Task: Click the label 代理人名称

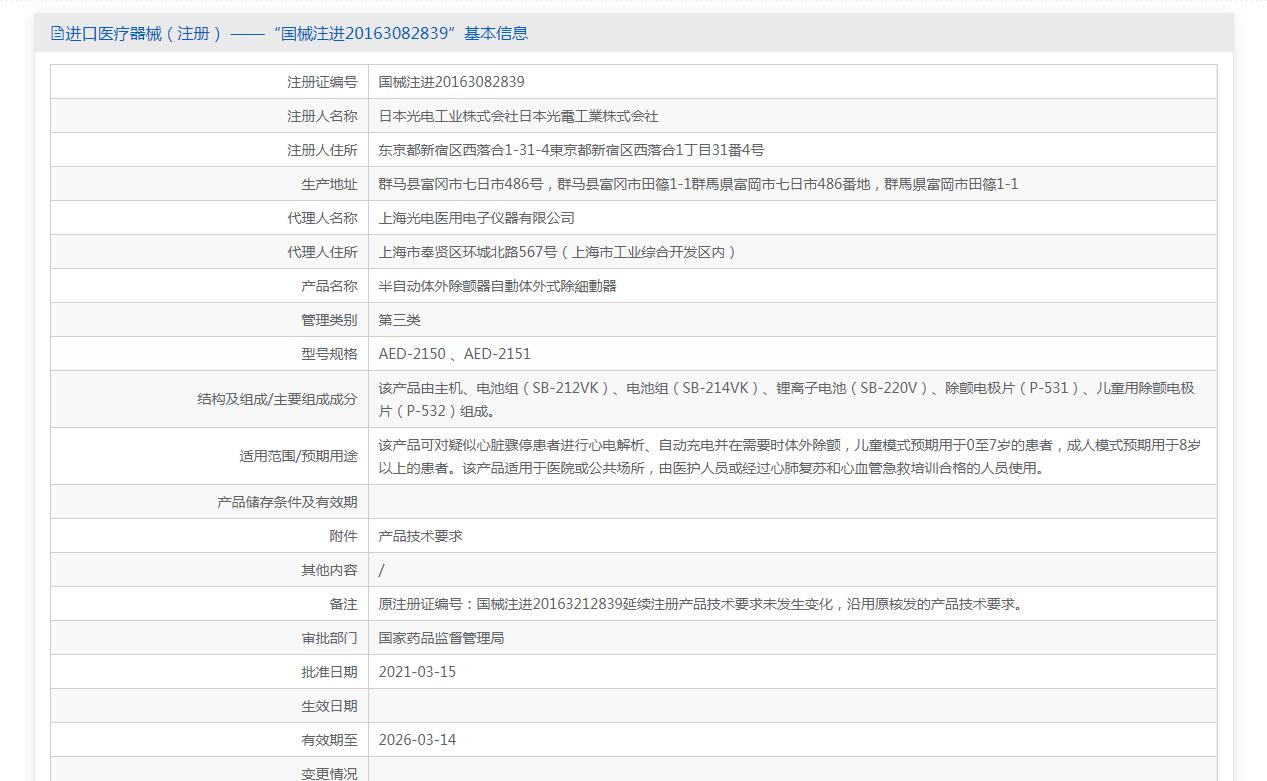Action: 322,218
